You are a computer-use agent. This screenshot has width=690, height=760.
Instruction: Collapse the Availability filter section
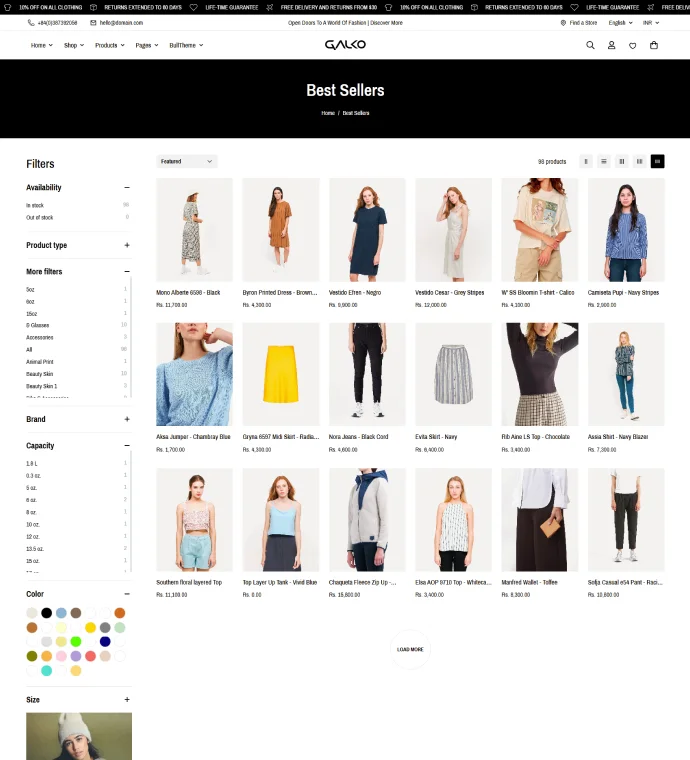pos(127,188)
